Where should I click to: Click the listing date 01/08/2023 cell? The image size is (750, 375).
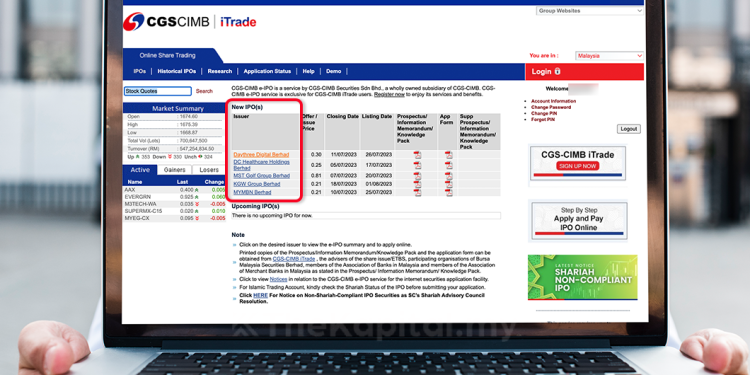(378, 184)
